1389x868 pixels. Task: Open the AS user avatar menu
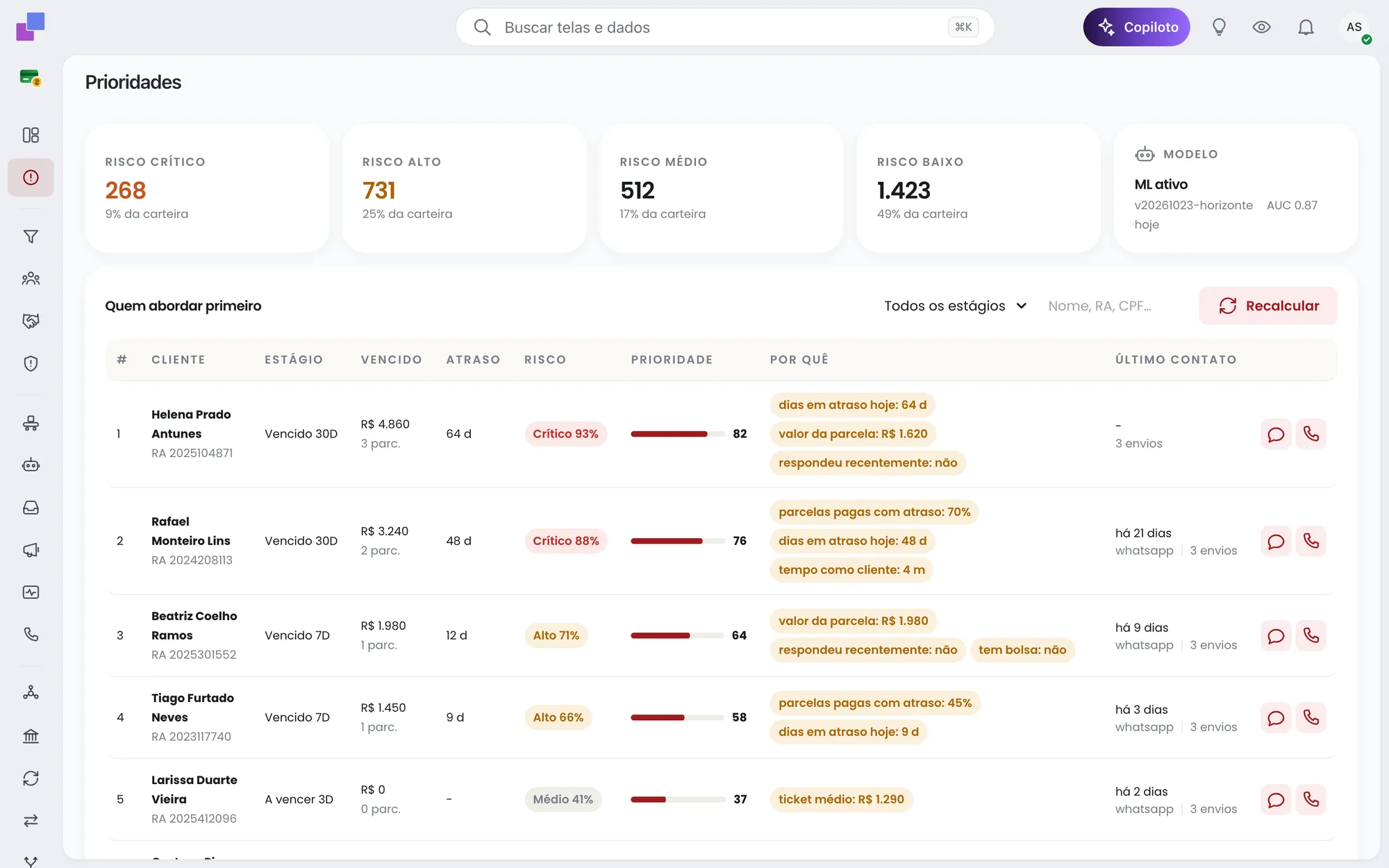click(1354, 27)
